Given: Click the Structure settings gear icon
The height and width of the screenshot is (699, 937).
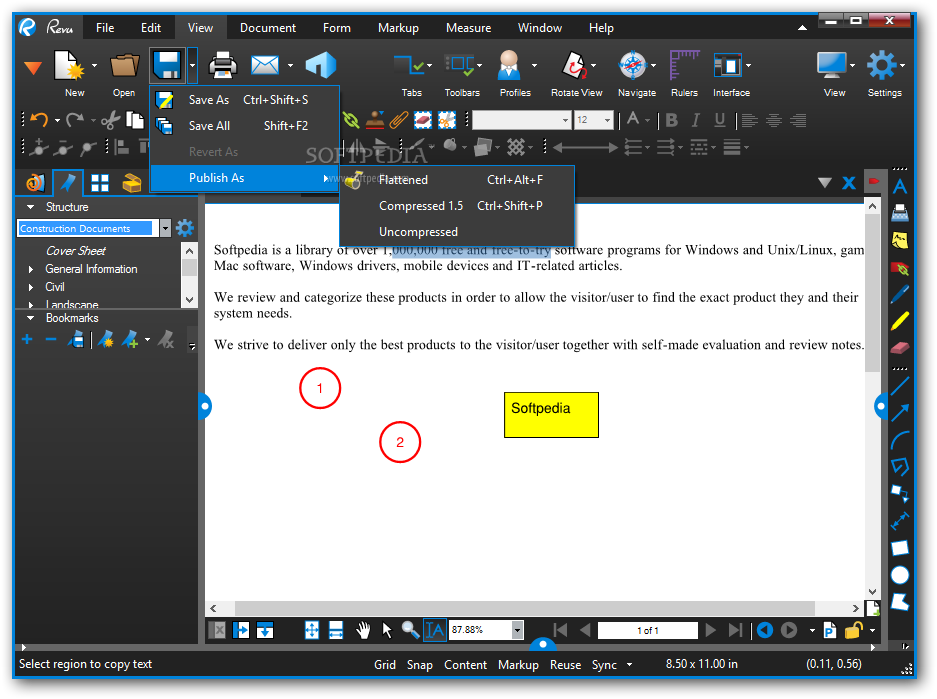Looking at the screenshot, I should click(185, 228).
